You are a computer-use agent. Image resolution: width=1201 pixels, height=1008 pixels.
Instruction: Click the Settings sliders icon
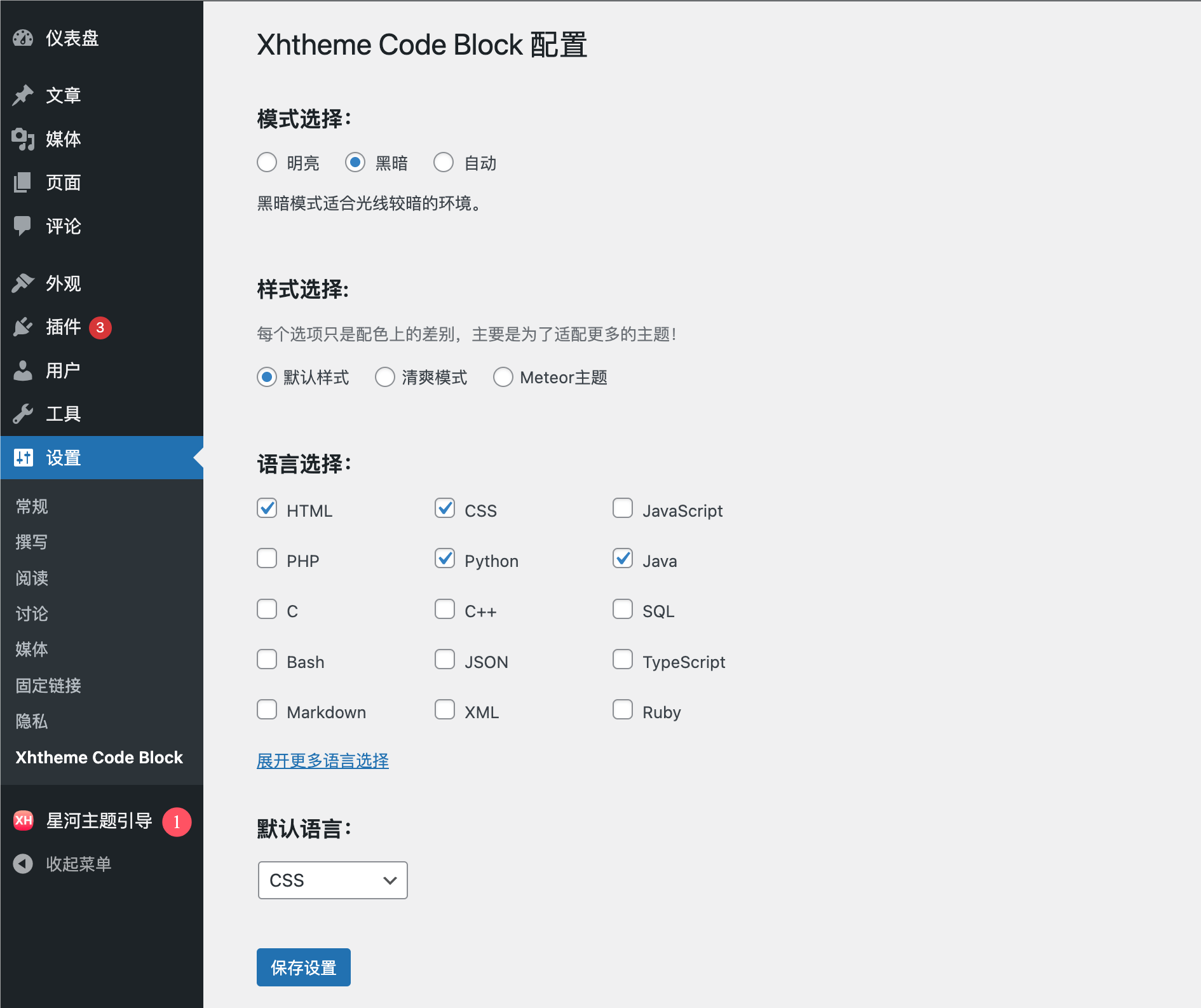pos(24,458)
